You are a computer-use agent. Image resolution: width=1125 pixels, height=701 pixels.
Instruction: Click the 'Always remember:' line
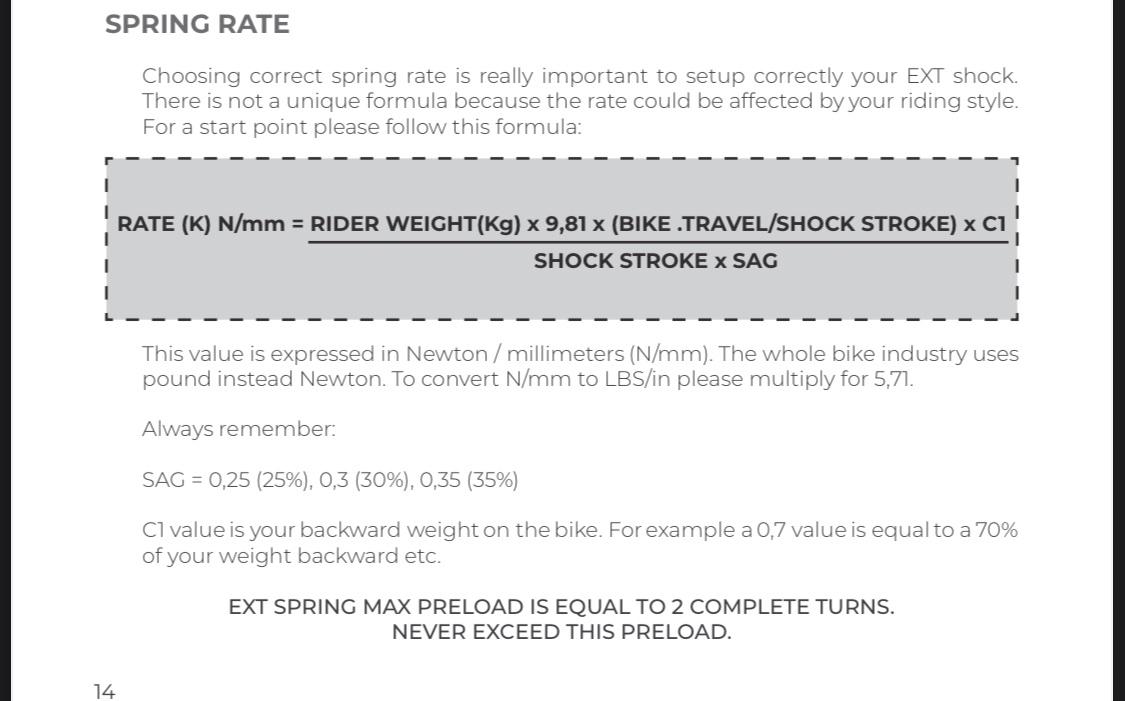pos(239,429)
